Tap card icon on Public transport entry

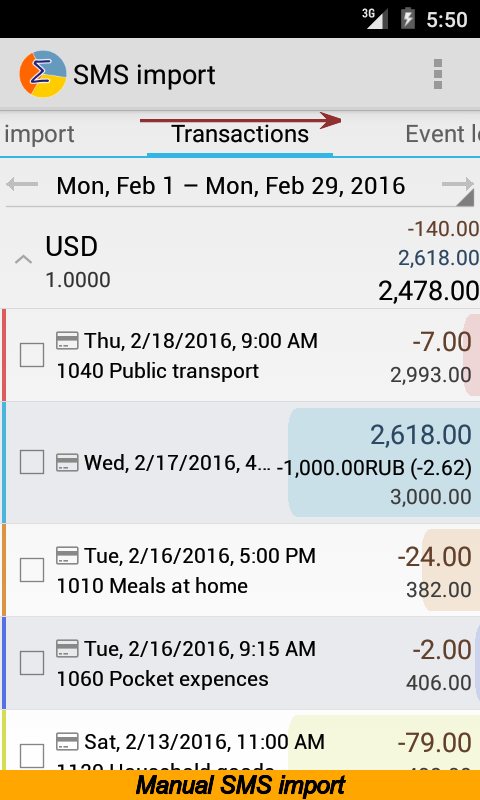pyautogui.click(x=67, y=340)
